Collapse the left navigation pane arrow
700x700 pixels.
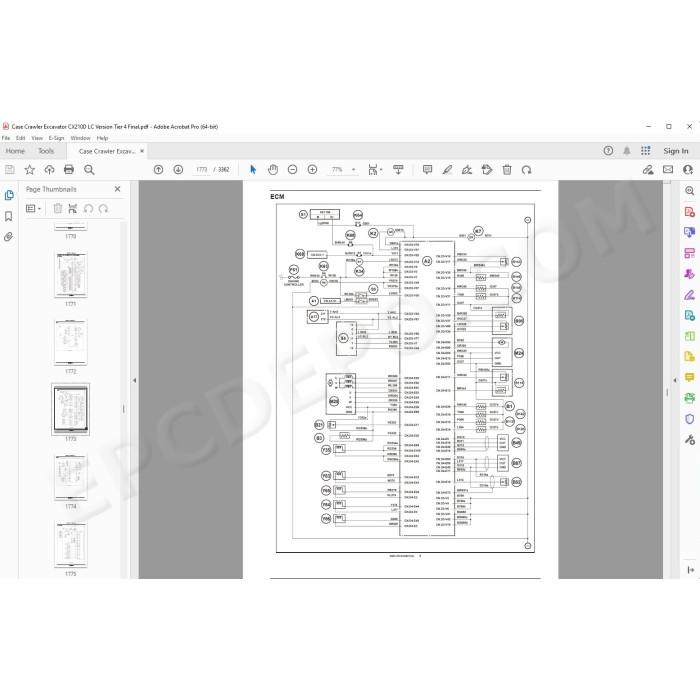tap(134, 380)
